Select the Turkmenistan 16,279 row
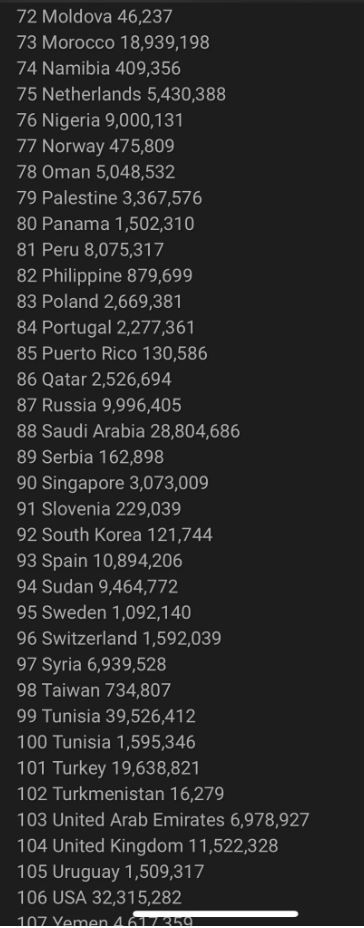Screen dimensions: 364x928 click(121, 794)
